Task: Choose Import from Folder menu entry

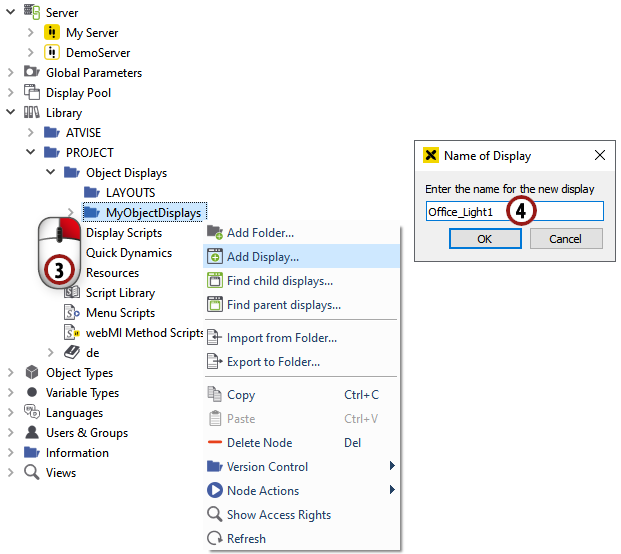Action: tap(281, 338)
